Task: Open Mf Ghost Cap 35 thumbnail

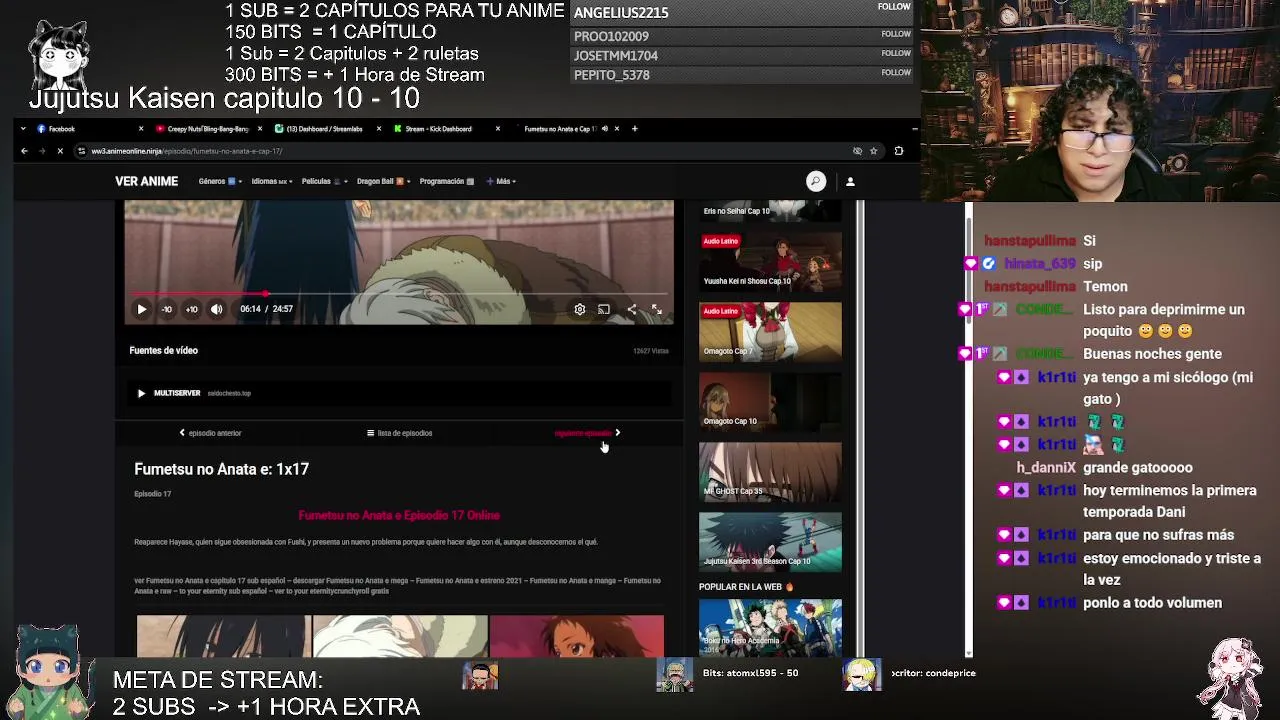Action: 770,471
